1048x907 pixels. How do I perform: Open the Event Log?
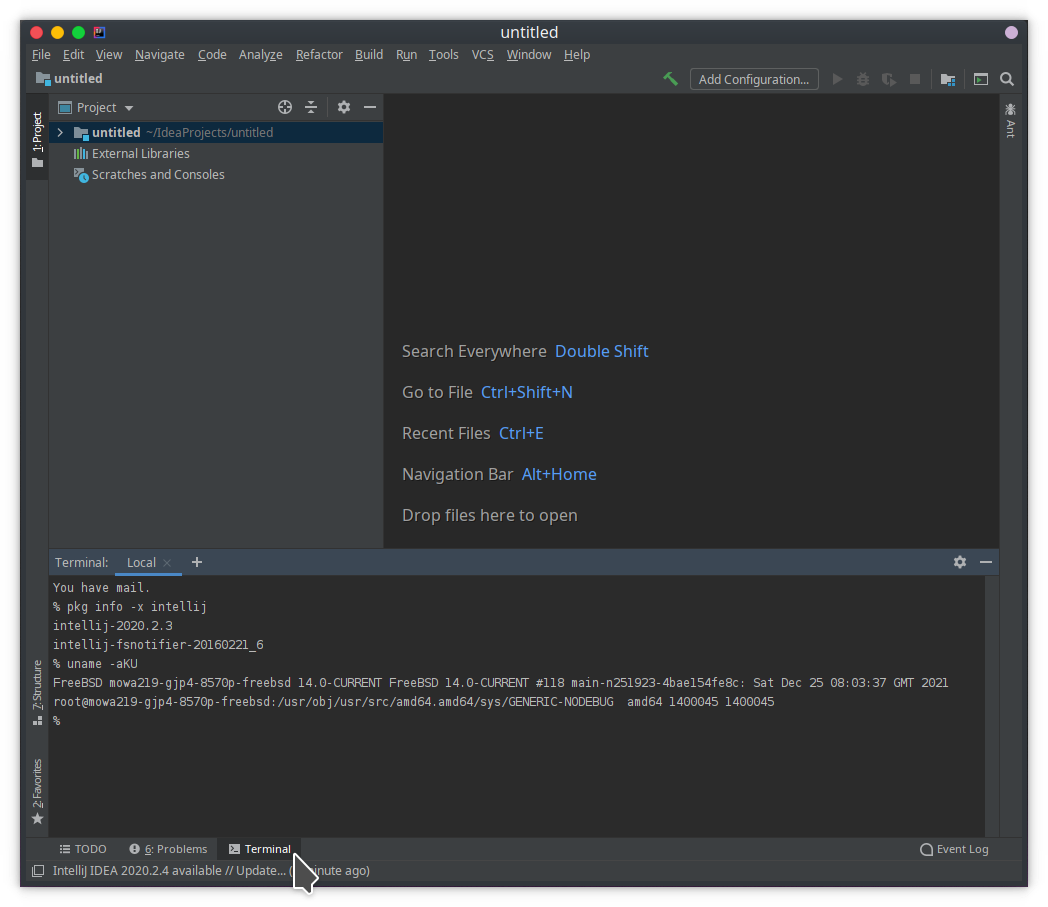click(x=954, y=849)
